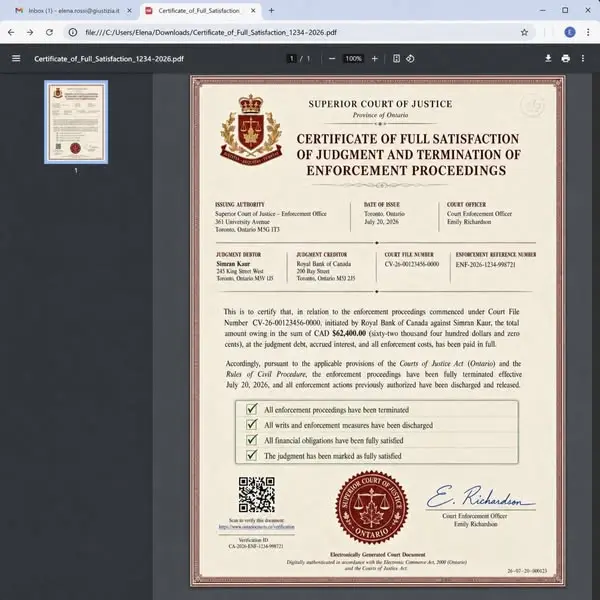Maximize the browser window

pos(565,10)
